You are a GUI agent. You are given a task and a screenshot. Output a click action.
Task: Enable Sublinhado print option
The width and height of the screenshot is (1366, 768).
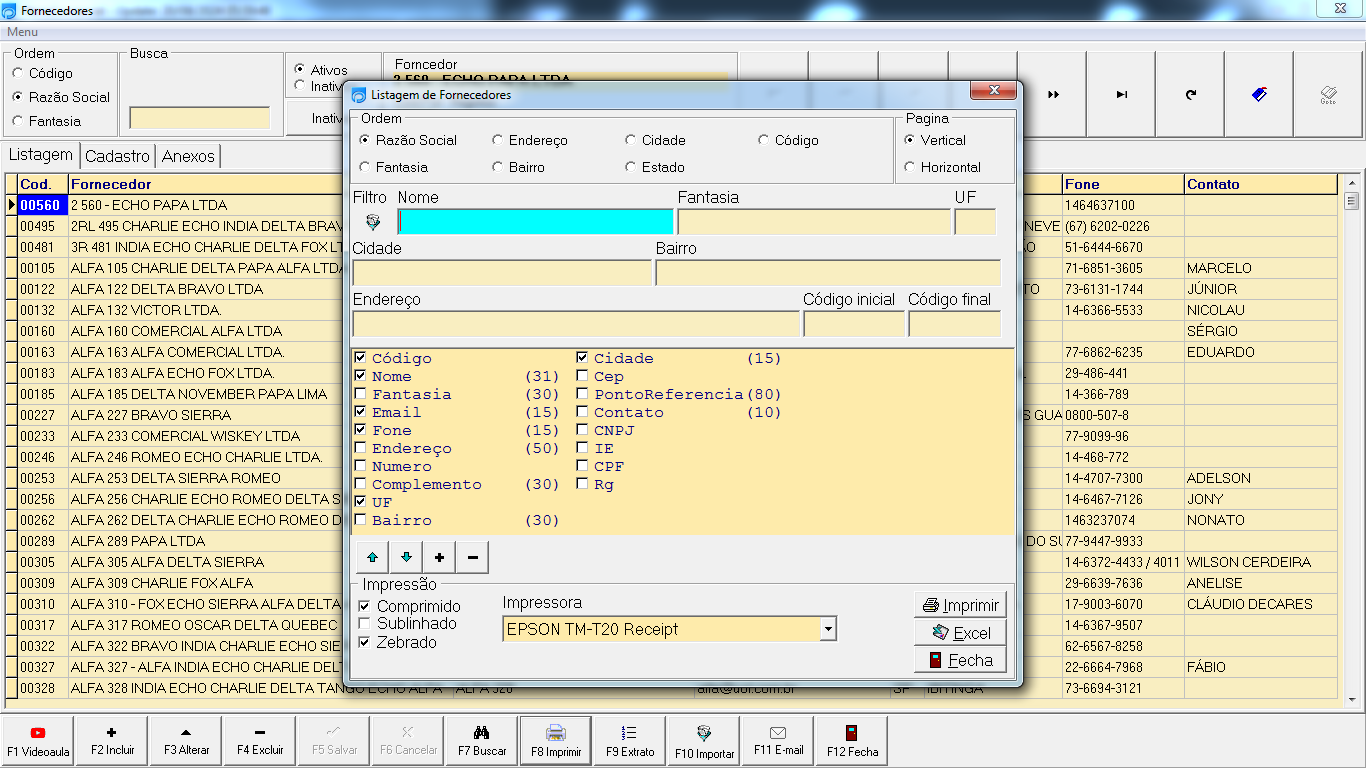365,624
